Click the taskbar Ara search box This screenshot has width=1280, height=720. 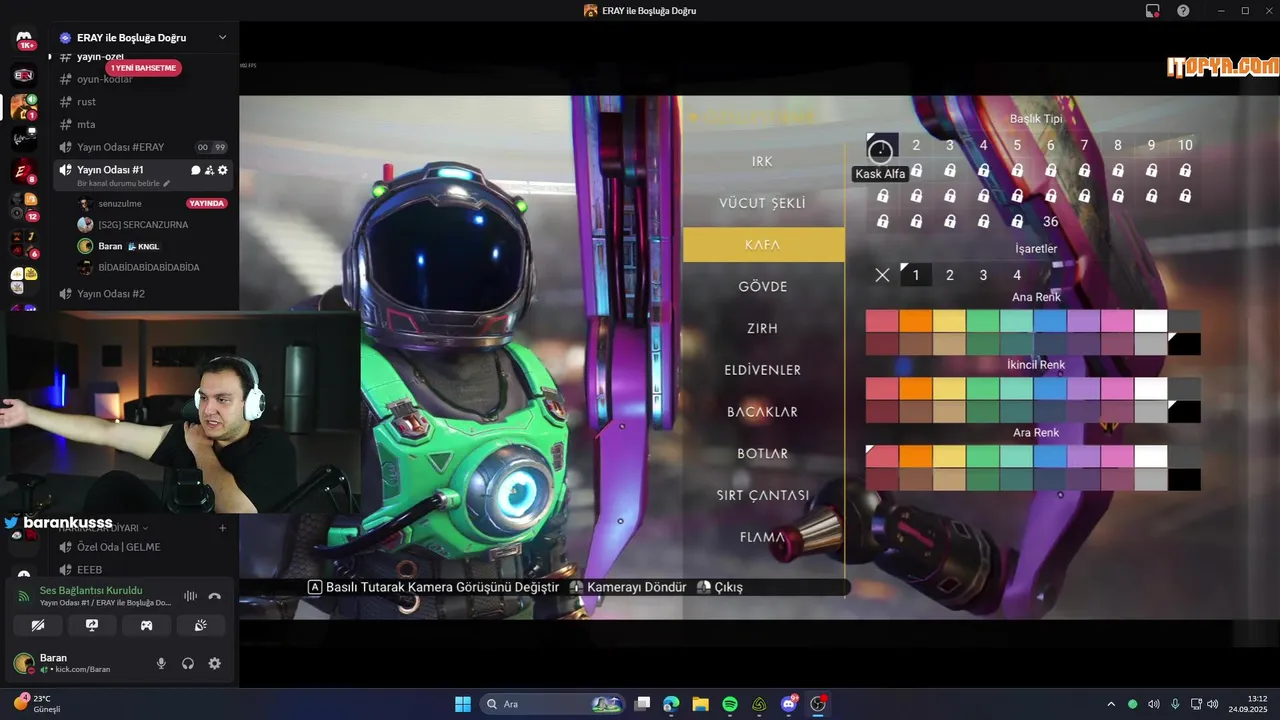coord(554,704)
